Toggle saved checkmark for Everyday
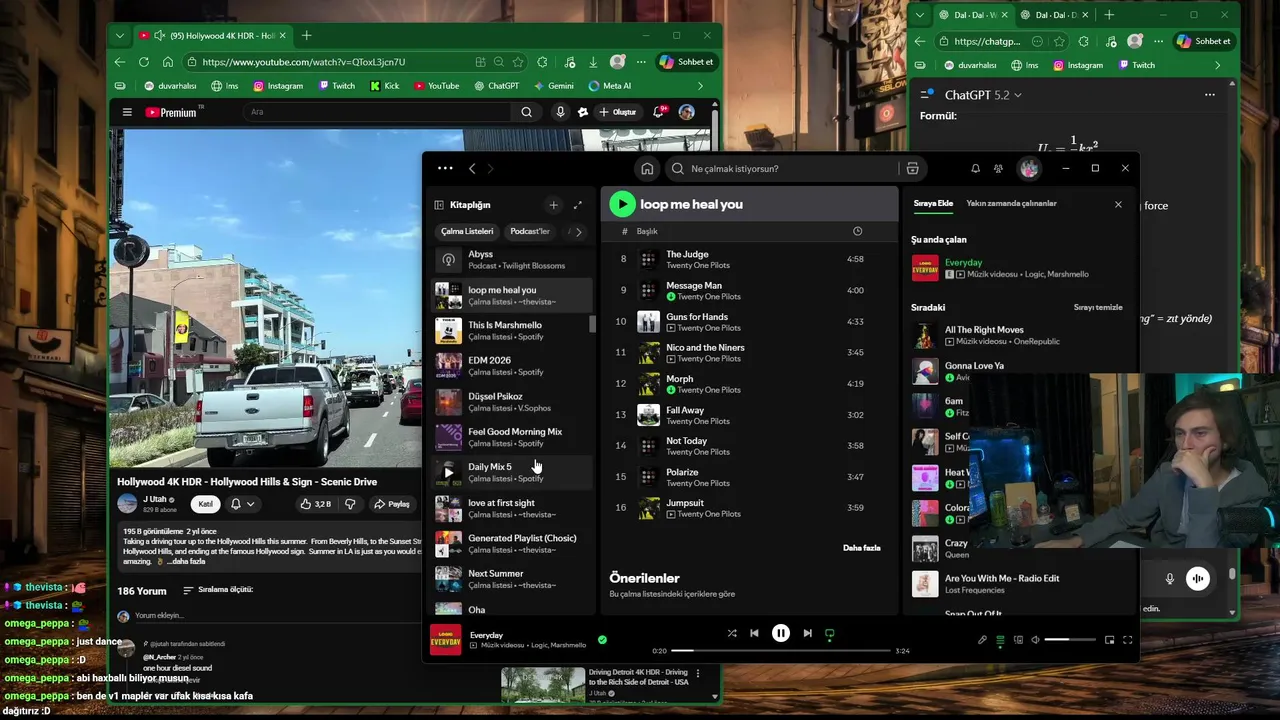The image size is (1280, 720). (x=602, y=639)
